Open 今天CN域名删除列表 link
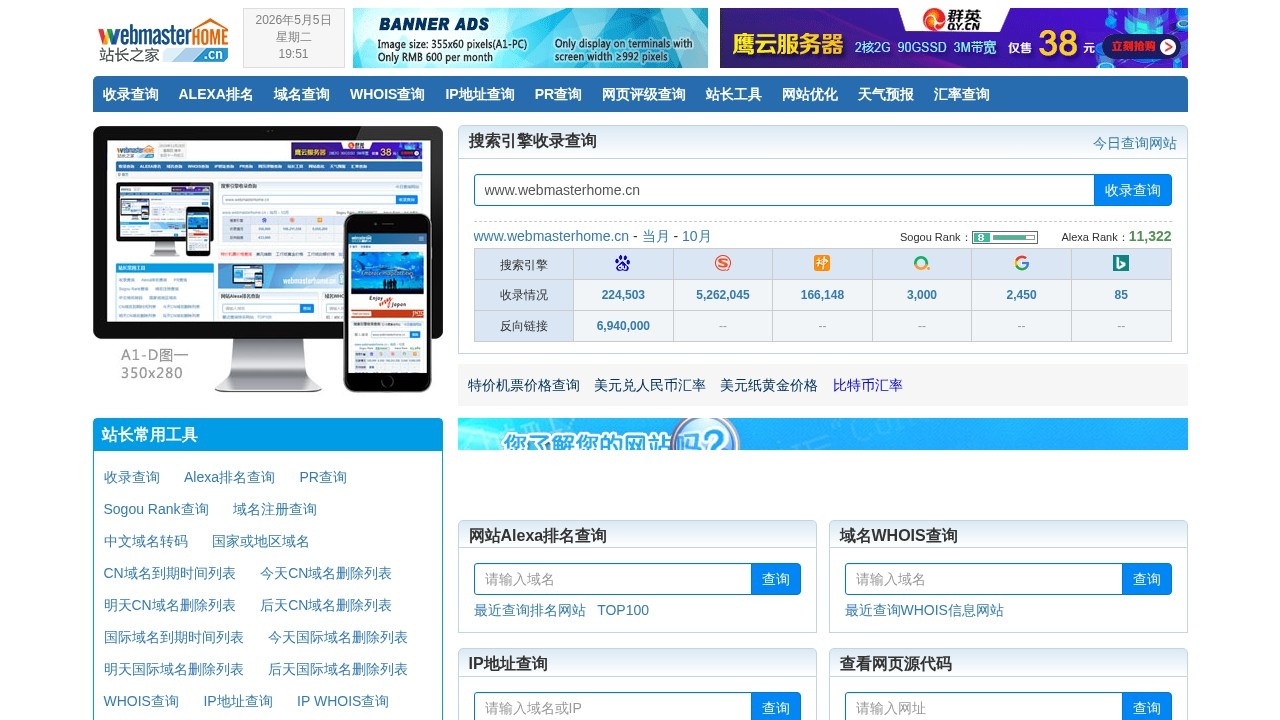 pyautogui.click(x=326, y=573)
